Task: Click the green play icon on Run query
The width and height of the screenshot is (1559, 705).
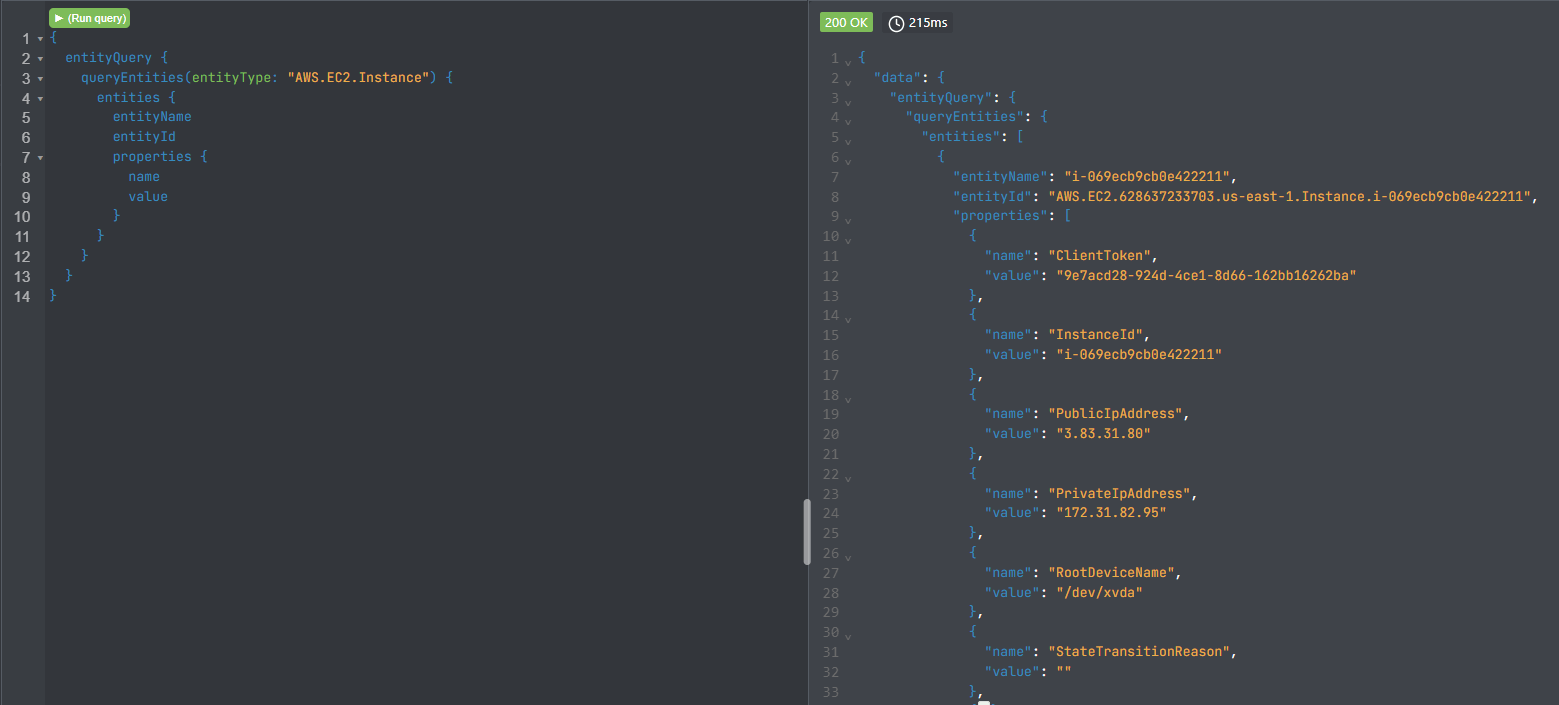Action: [61, 17]
